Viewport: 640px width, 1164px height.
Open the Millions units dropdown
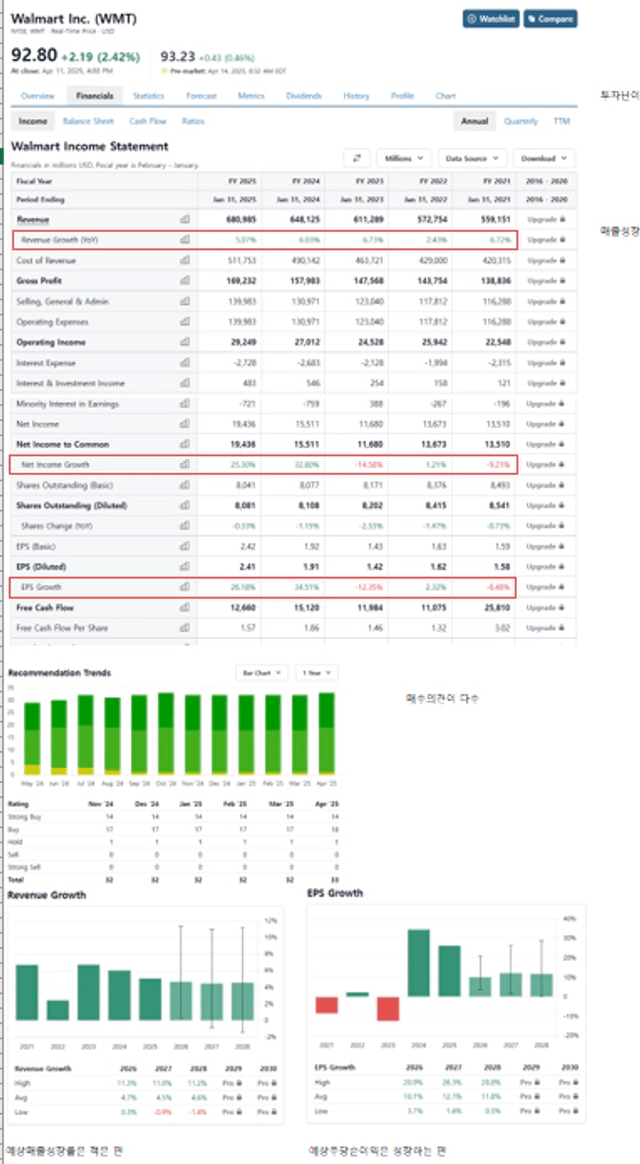pyautogui.click(x=404, y=158)
